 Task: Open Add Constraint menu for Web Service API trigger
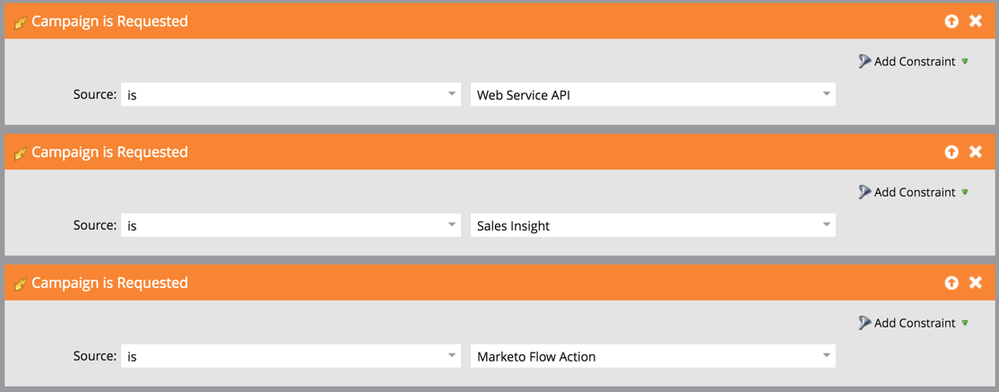(x=914, y=61)
